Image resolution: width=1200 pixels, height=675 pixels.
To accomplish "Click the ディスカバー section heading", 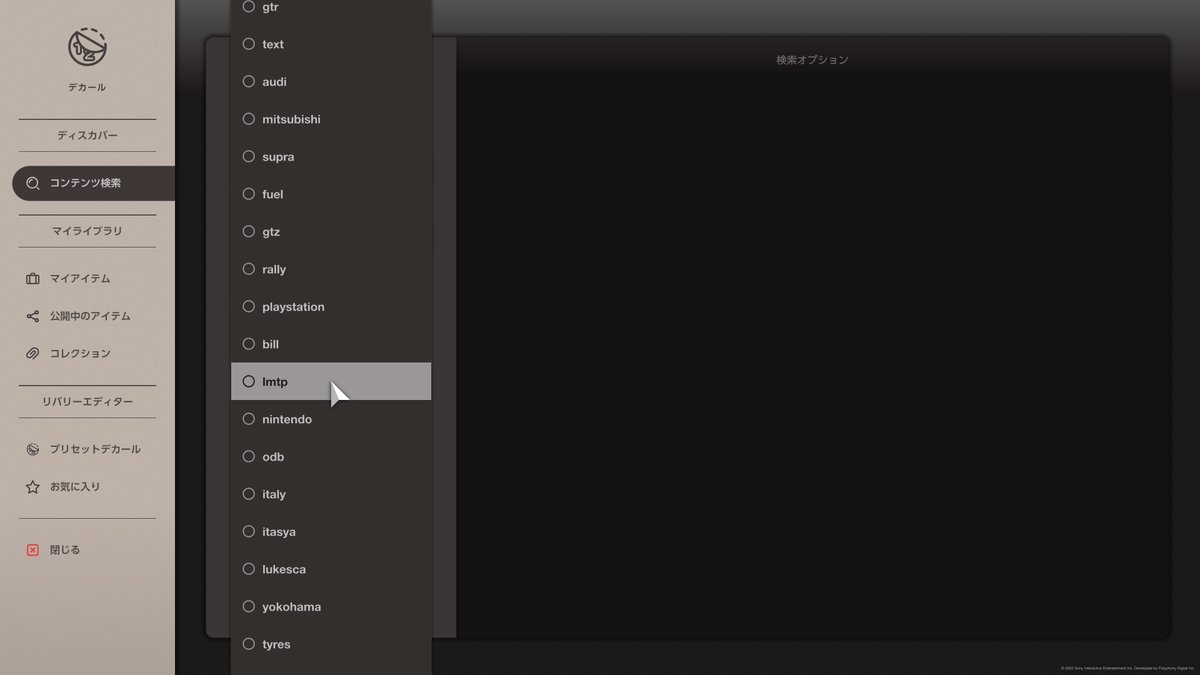I will 87,135.
